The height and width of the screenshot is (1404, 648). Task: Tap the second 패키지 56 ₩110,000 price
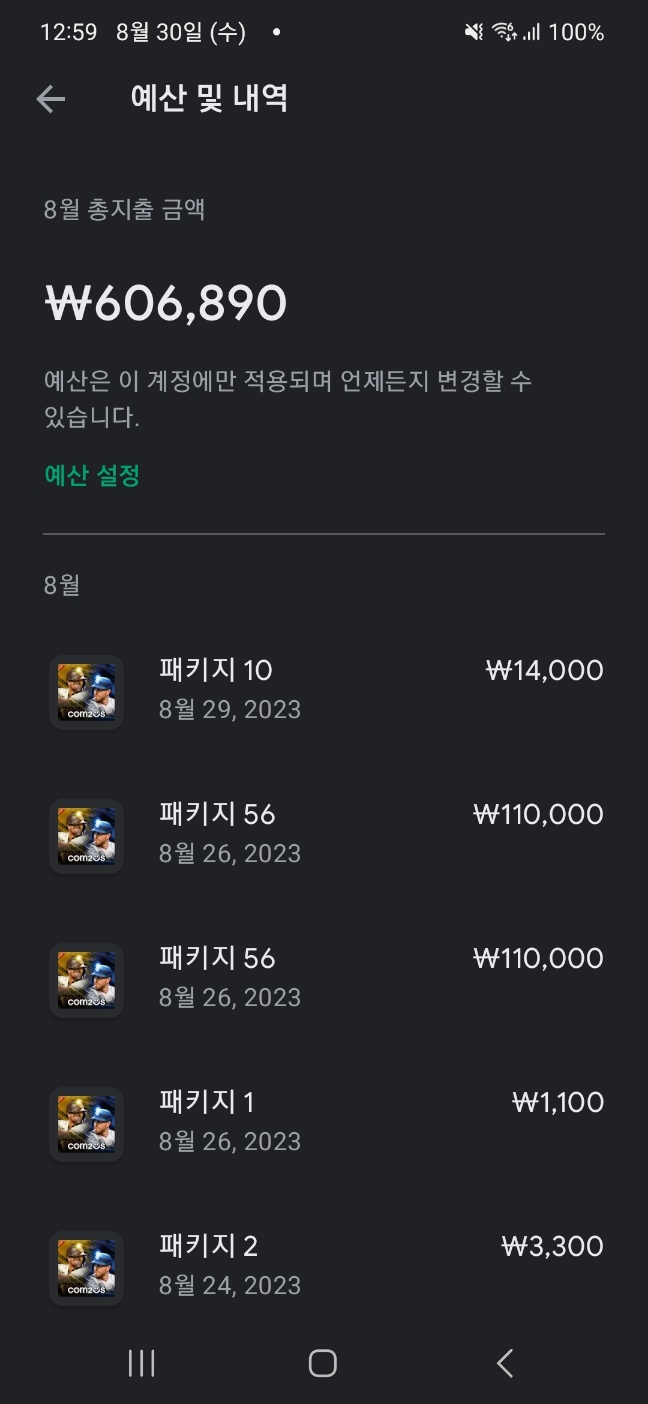(x=538, y=958)
